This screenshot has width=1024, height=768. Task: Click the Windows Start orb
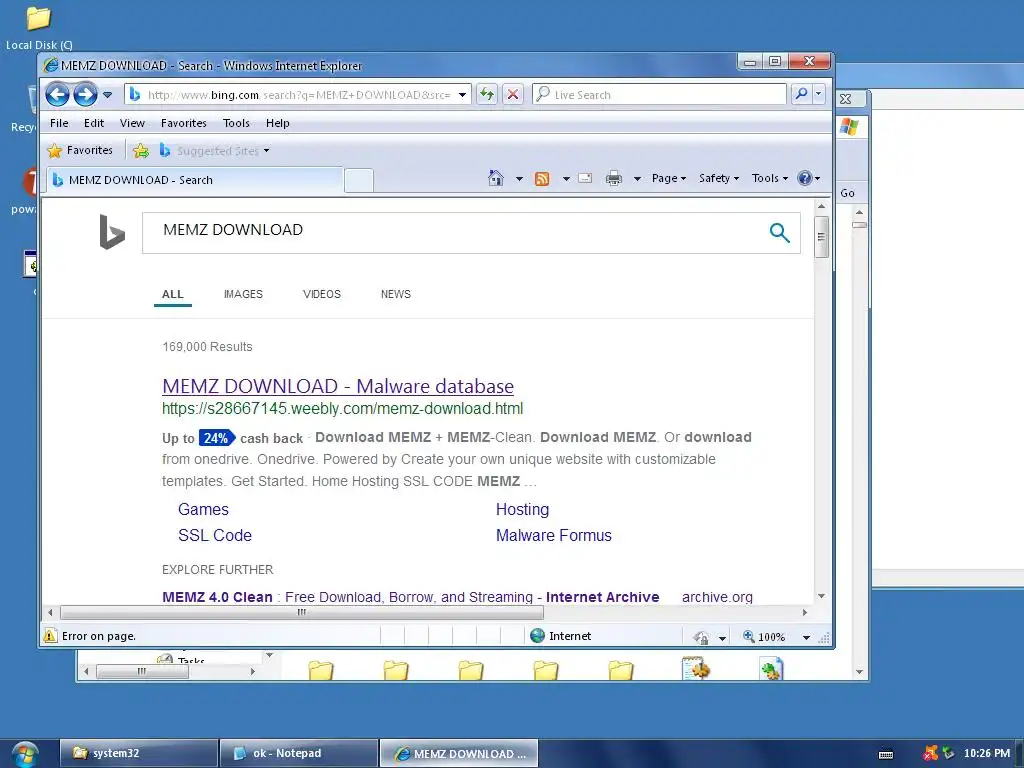point(25,754)
